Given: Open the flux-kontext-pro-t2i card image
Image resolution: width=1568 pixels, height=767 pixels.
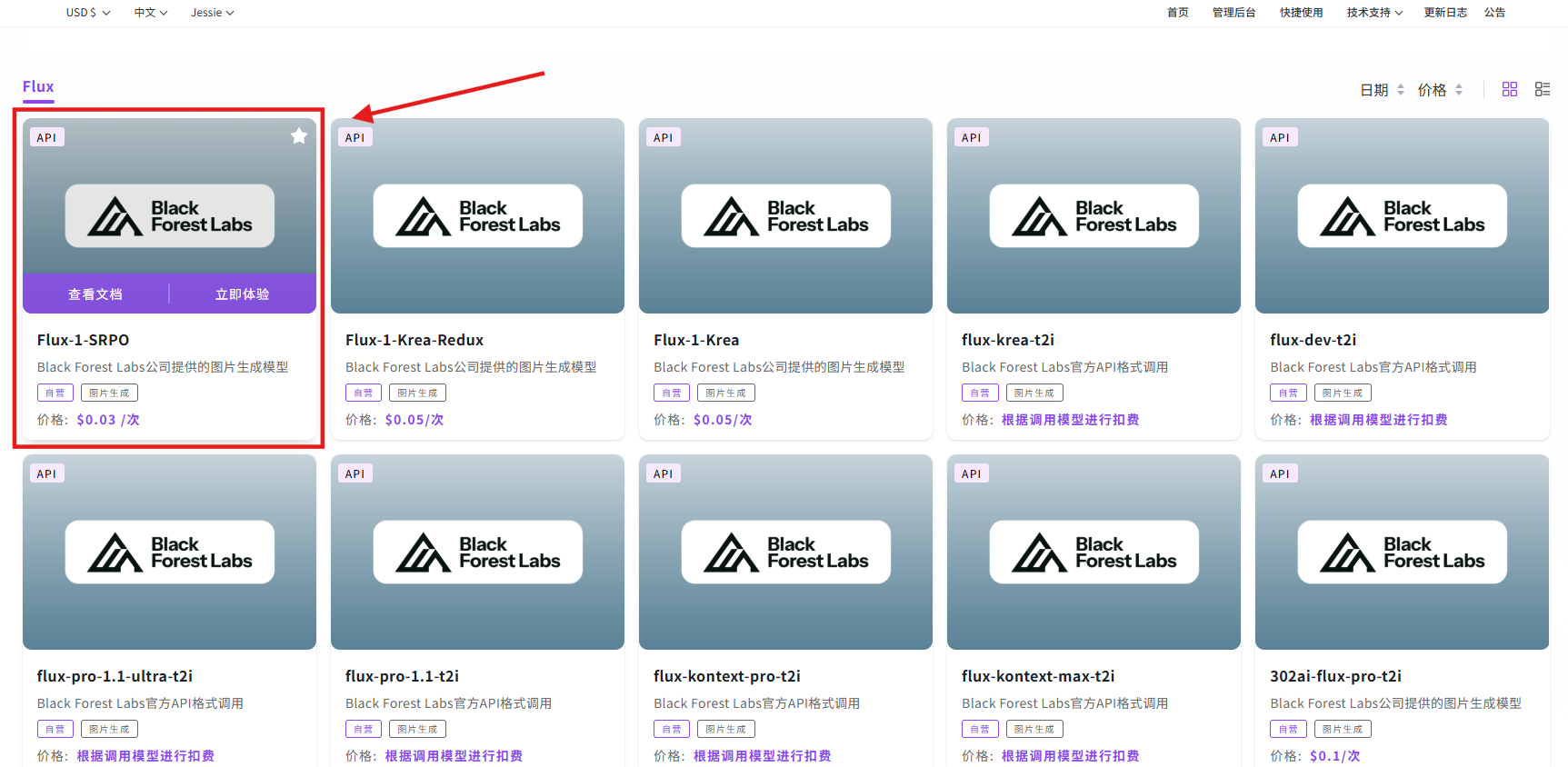Looking at the screenshot, I should click(785, 553).
